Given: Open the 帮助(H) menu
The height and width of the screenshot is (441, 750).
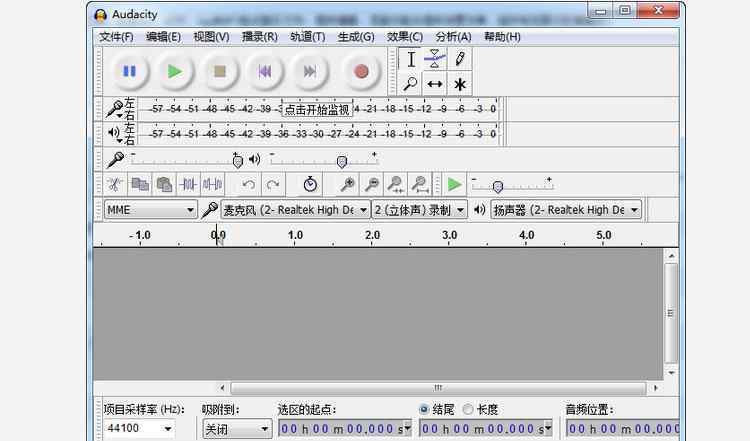Looking at the screenshot, I should 502,37.
